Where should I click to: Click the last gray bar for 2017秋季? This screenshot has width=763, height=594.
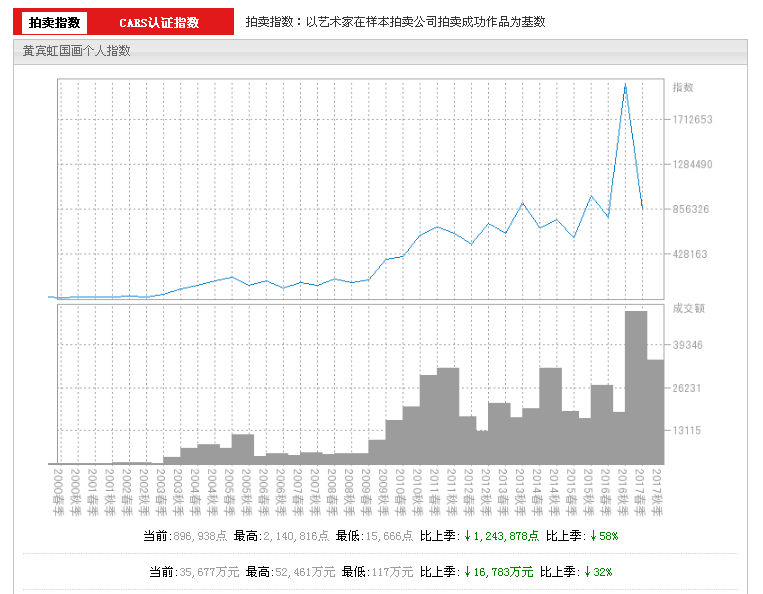[655, 410]
